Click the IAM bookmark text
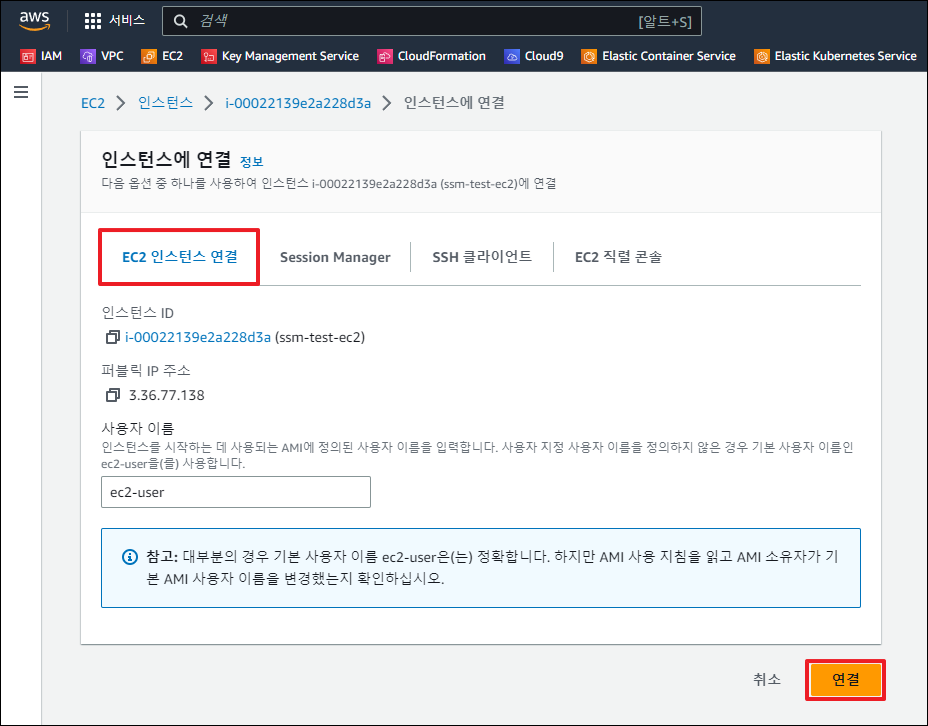Screen dimensions: 928x726 coord(51,56)
